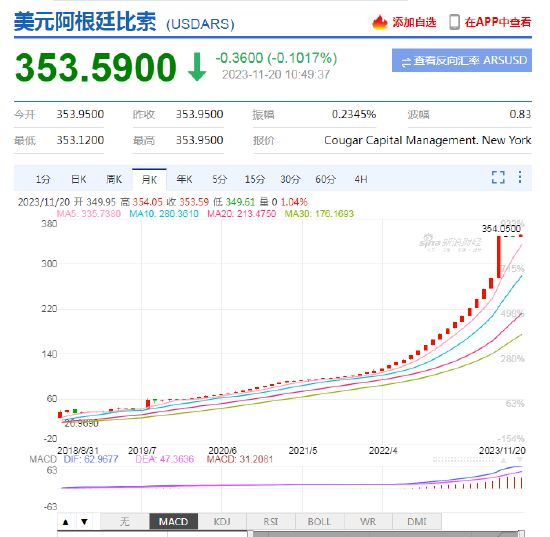Choose the 无 (none) indicator option

125,522
